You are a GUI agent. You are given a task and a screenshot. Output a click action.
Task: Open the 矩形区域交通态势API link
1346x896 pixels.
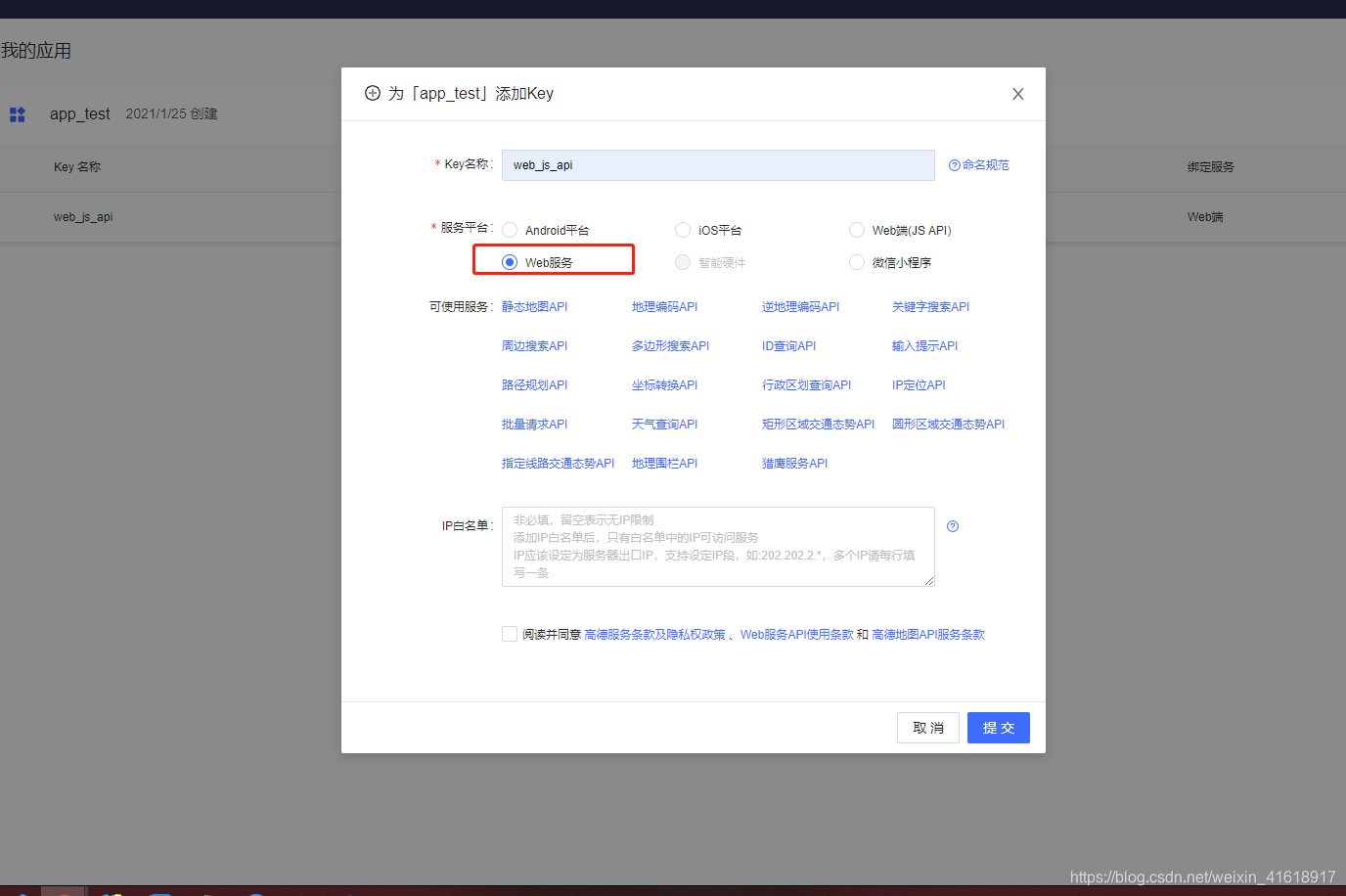(818, 425)
